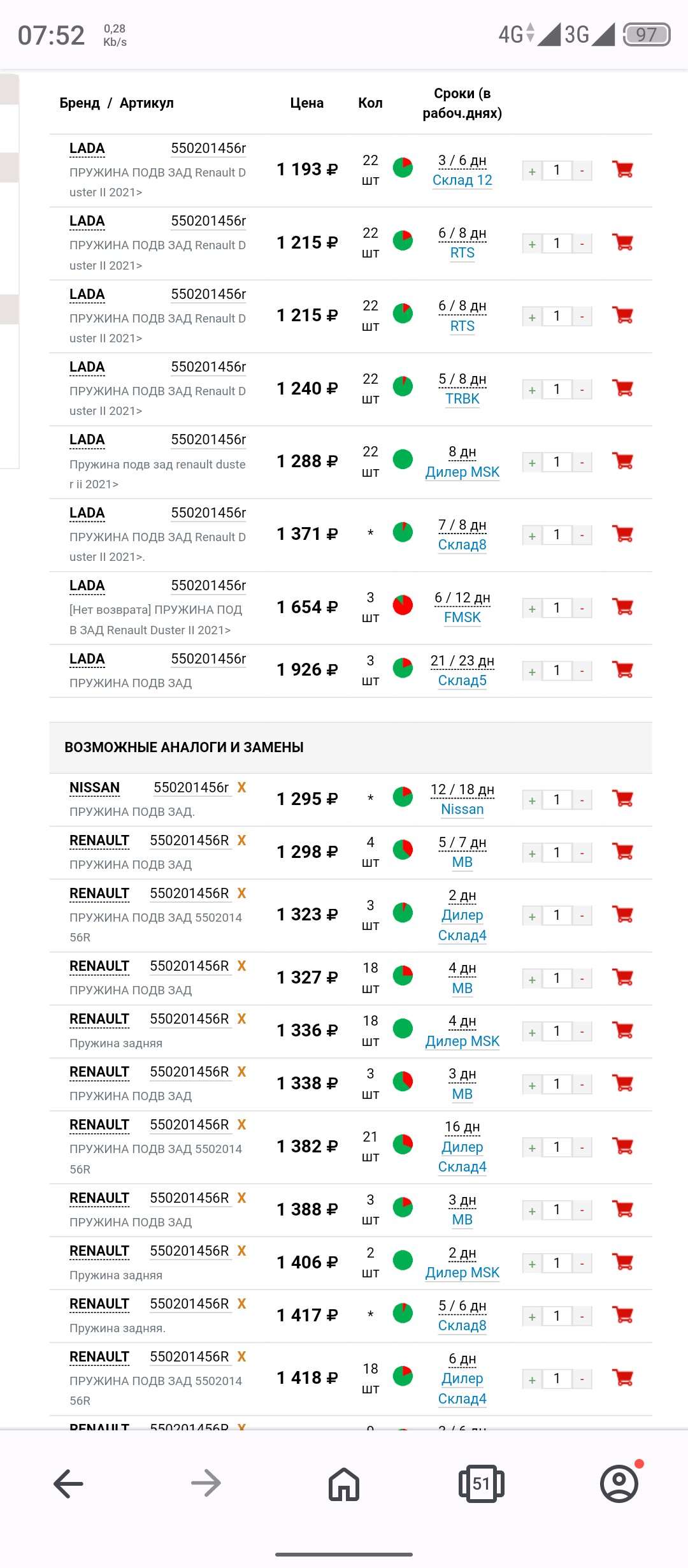The image size is (688, 1568).
Task: Add the RENAULT 1 406 ₽ item to cart
Action: coord(622,1262)
